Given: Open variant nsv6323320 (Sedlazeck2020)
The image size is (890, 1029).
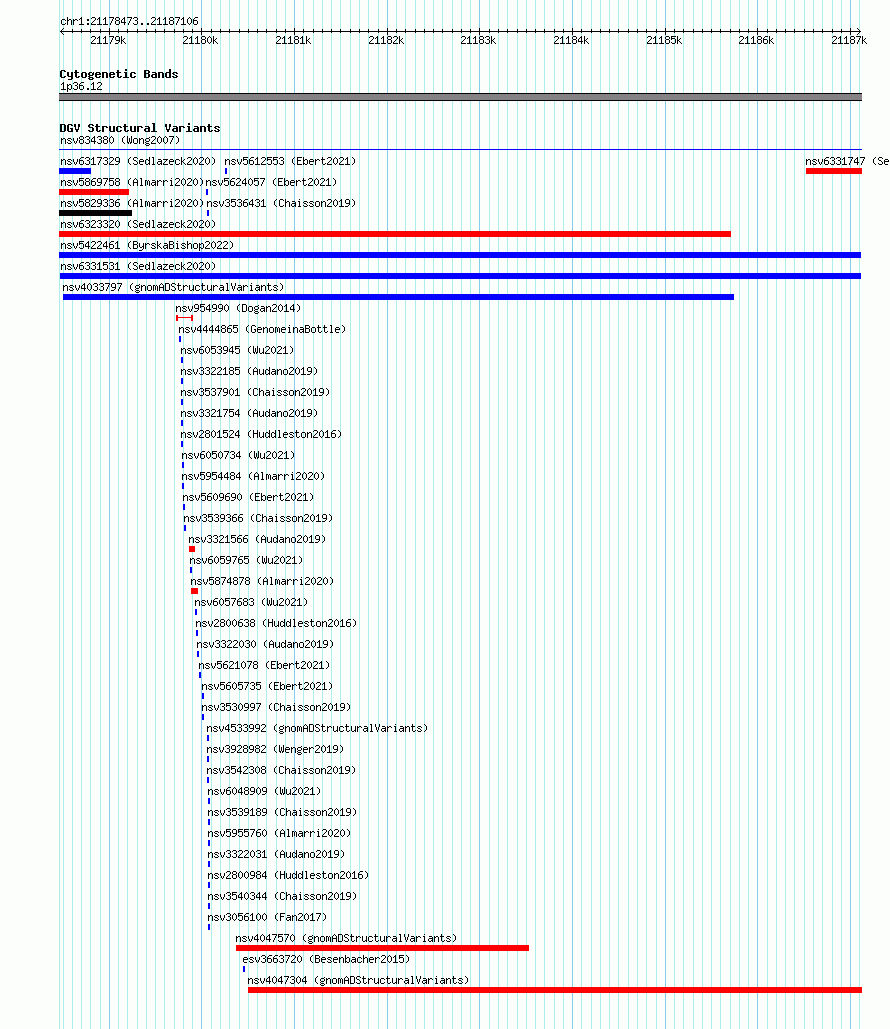Looking at the screenshot, I should (138, 224).
